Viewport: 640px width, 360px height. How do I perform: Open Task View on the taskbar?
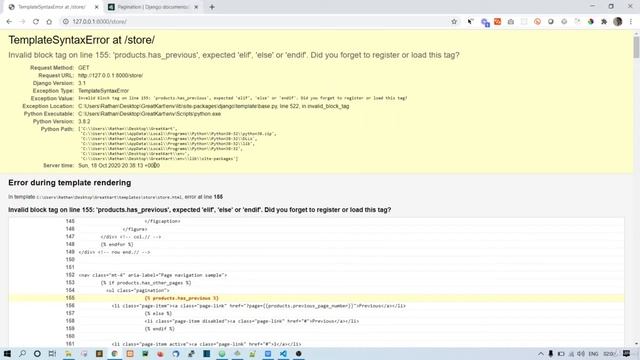coord(52,353)
